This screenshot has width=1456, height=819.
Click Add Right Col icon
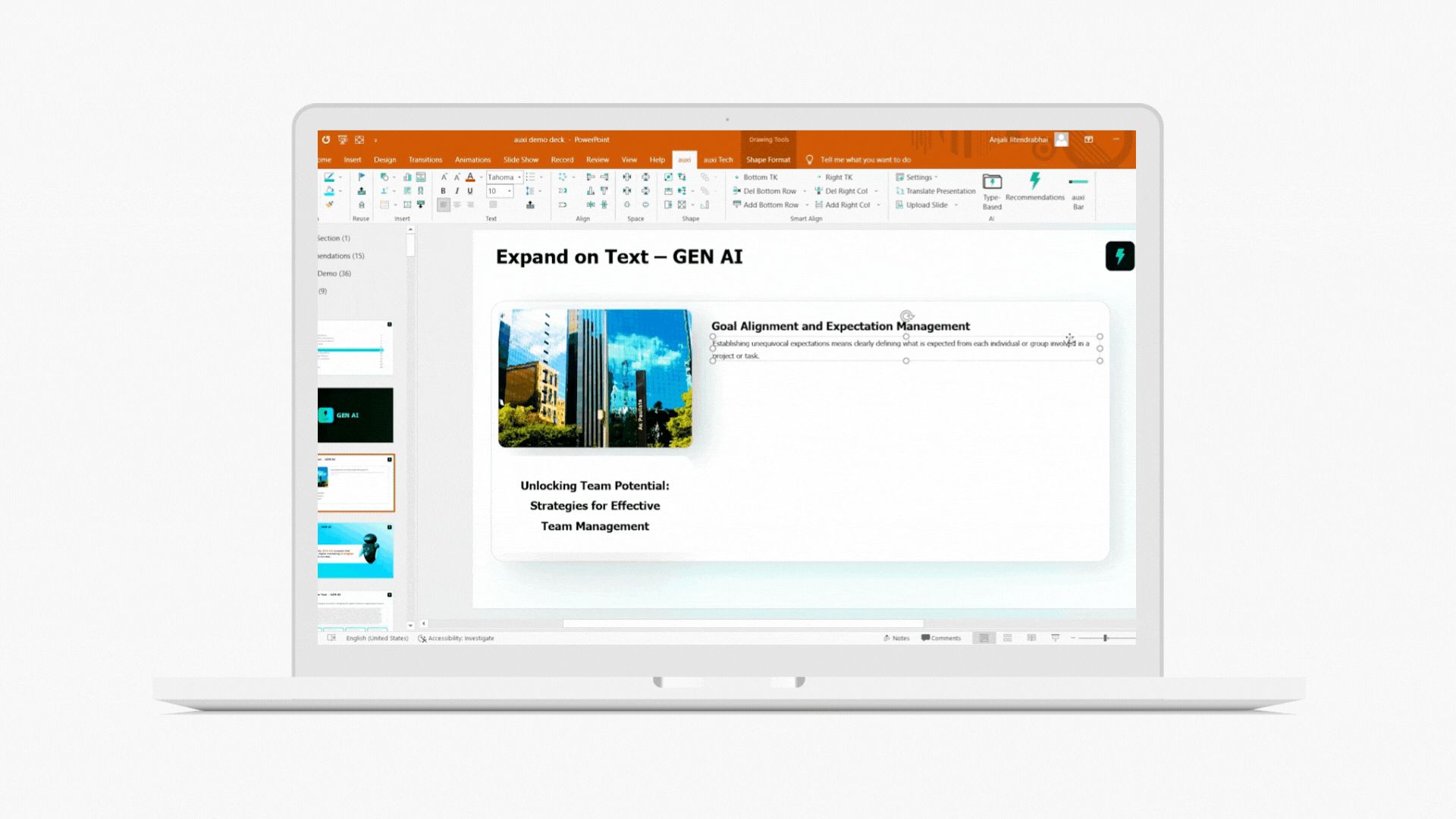tap(819, 205)
